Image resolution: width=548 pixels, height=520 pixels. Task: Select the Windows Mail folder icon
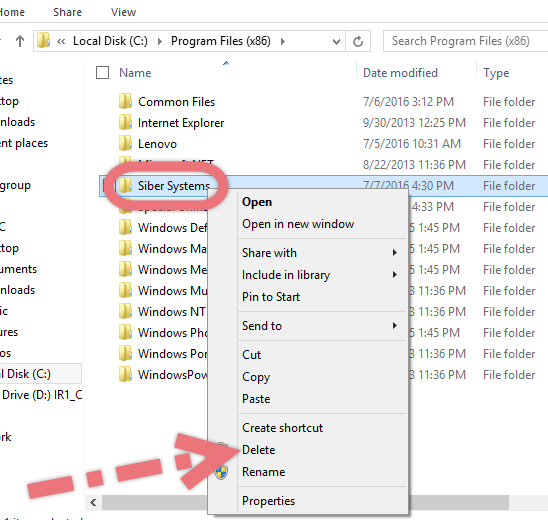125,248
